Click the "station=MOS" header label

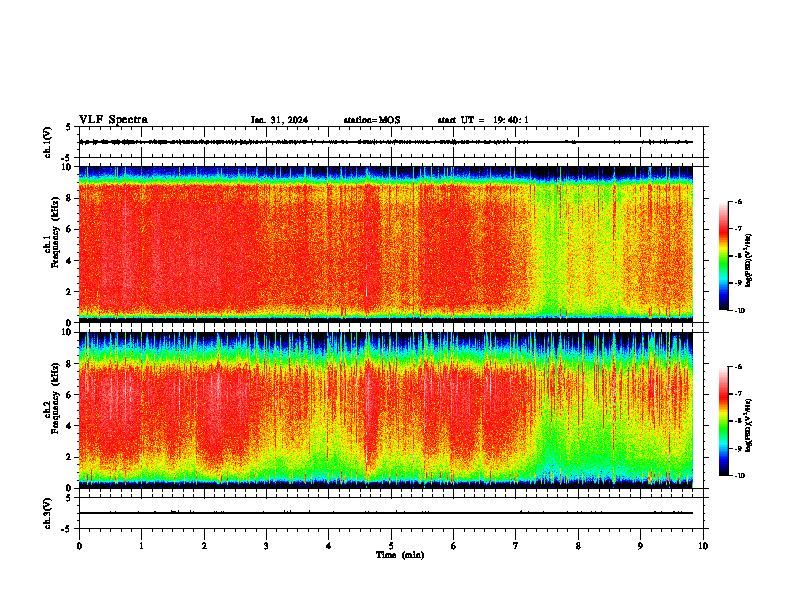click(372, 120)
